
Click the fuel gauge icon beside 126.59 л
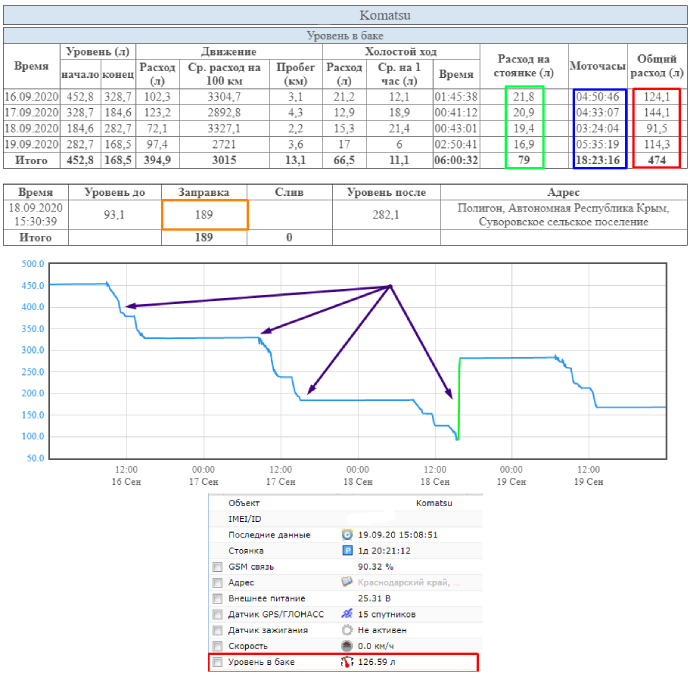(347, 662)
